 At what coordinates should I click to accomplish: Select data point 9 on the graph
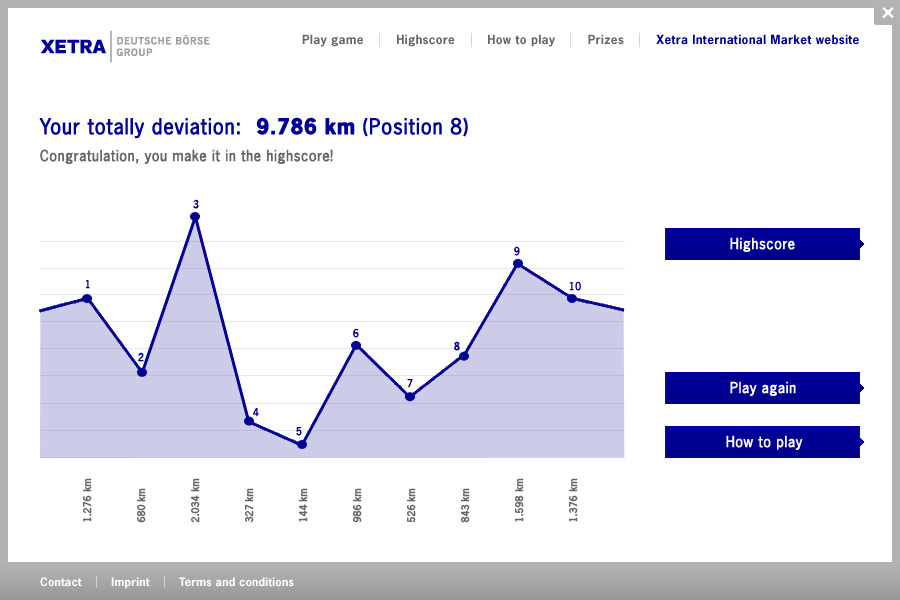pos(518,264)
